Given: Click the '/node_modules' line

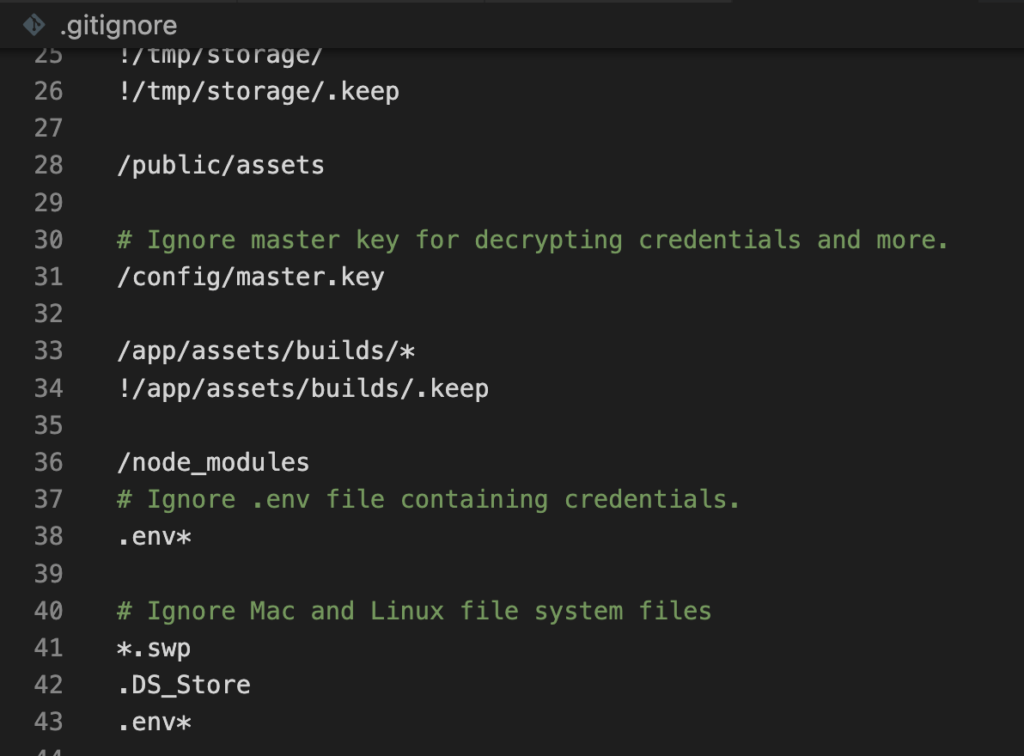Looking at the screenshot, I should click(x=214, y=463).
